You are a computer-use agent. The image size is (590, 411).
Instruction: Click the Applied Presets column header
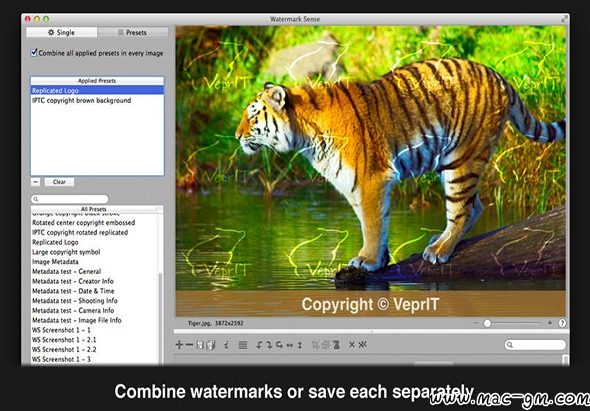(x=97, y=81)
